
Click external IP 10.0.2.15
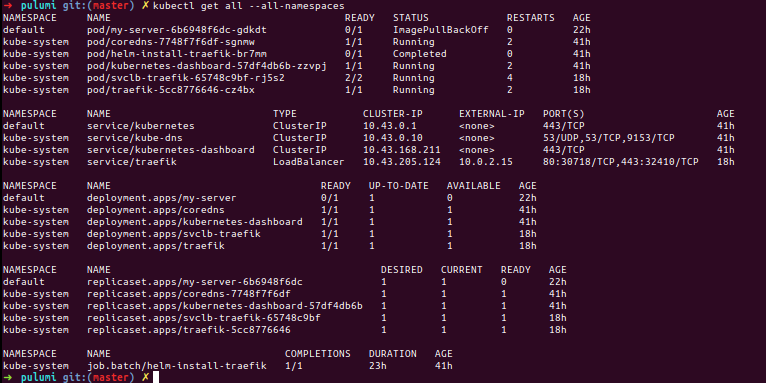click(x=486, y=162)
